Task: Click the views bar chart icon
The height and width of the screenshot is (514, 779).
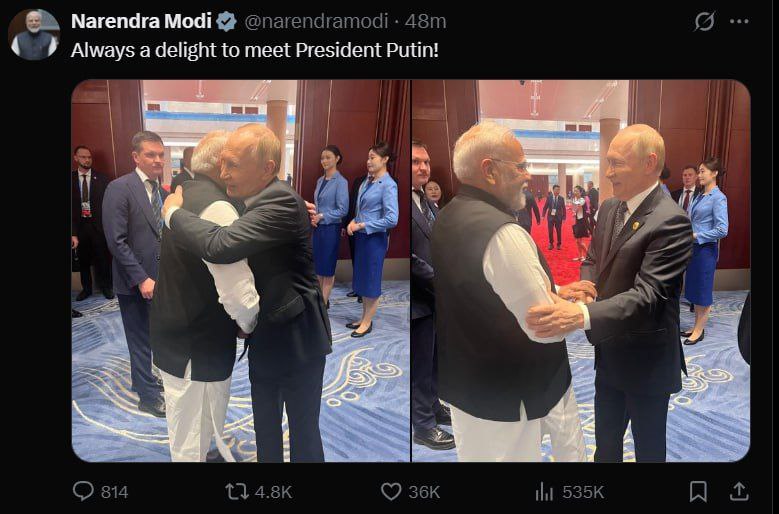Action: pos(545,491)
